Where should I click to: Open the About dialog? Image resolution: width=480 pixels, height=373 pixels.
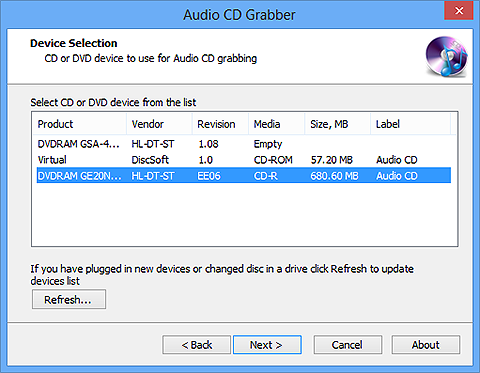[426, 345]
